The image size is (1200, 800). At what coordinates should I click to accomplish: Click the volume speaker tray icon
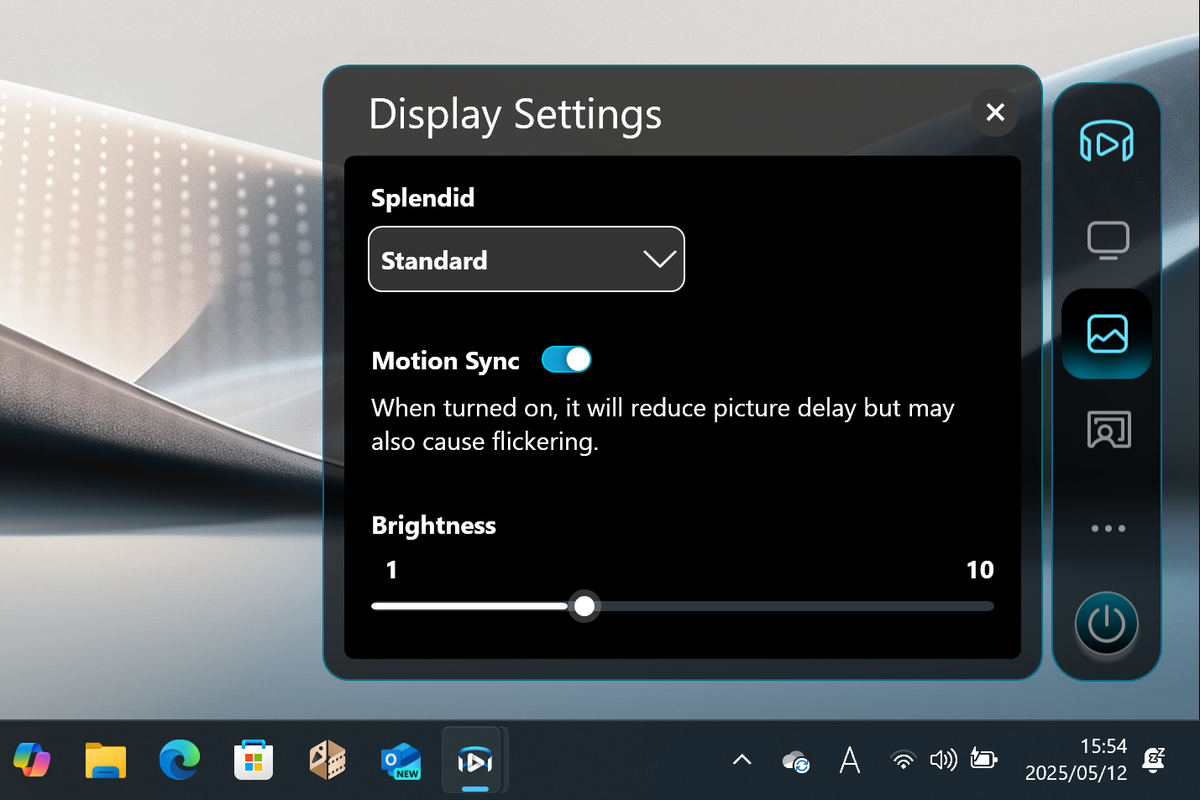click(x=942, y=761)
